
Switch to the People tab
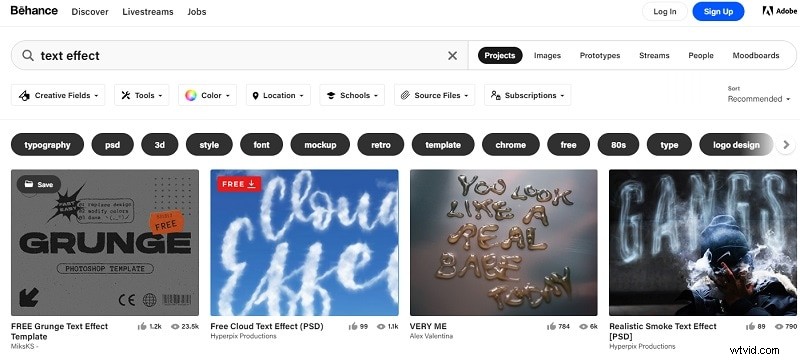[x=701, y=56]
